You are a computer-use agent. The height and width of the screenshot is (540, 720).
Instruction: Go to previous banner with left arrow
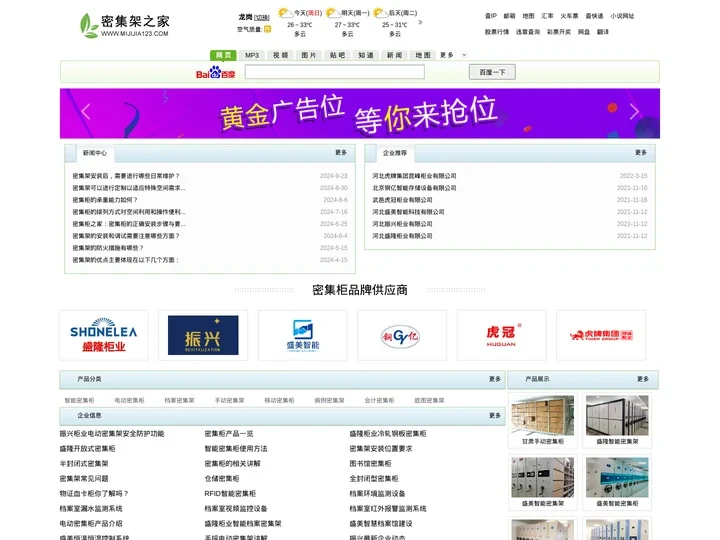pos(86,112)
